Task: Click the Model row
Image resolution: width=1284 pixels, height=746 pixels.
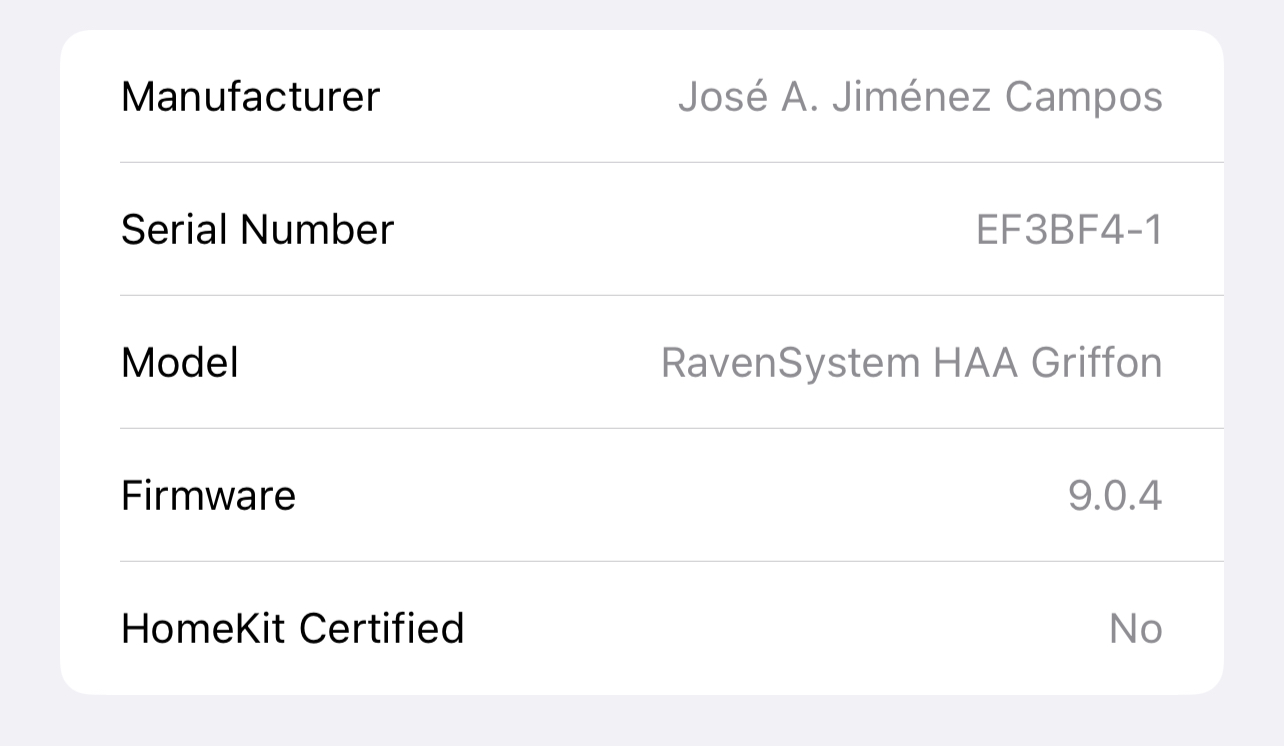Action: click(640, 362)
